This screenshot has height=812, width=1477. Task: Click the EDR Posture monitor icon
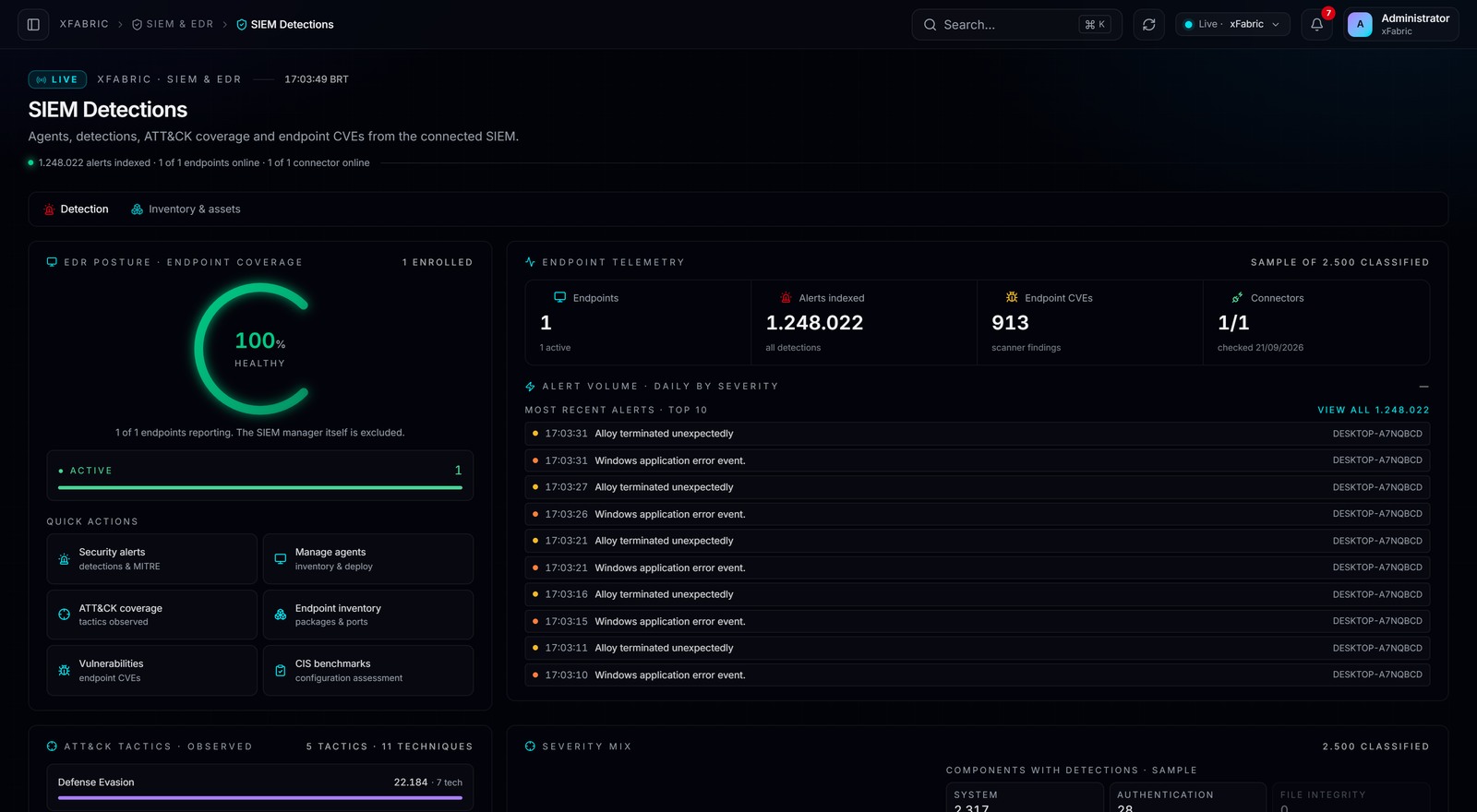point(52,262)
